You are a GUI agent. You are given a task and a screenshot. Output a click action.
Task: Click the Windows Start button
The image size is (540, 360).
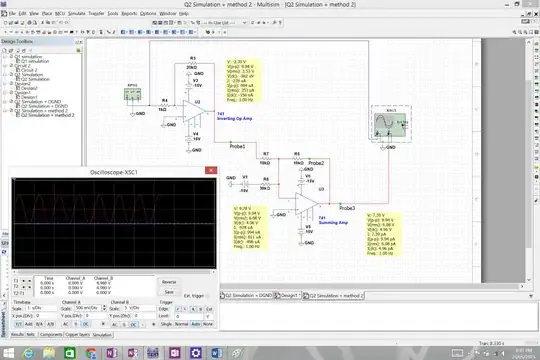point(8,353)
